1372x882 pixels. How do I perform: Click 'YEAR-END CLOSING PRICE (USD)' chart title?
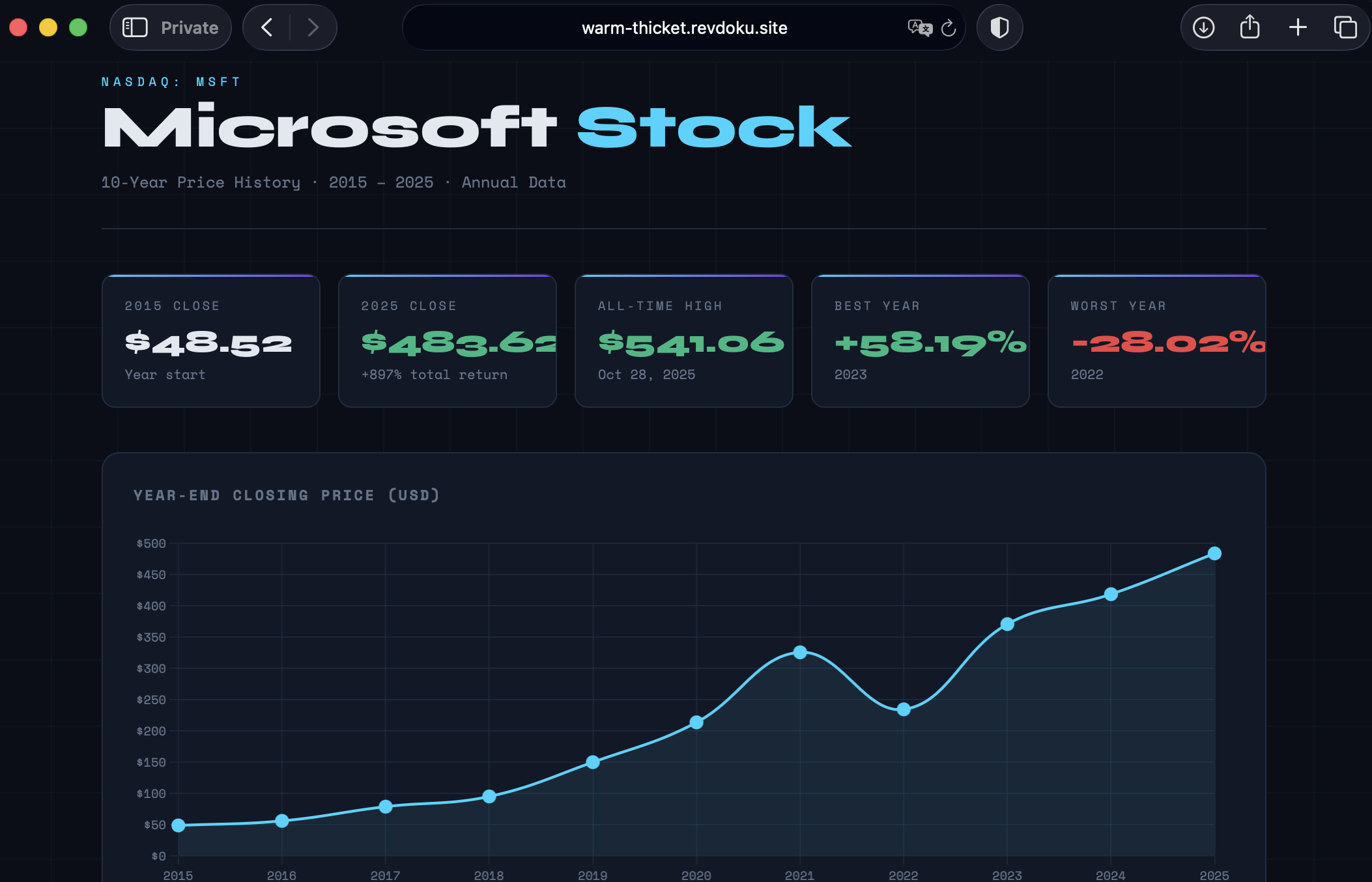[x=287, y=495]
